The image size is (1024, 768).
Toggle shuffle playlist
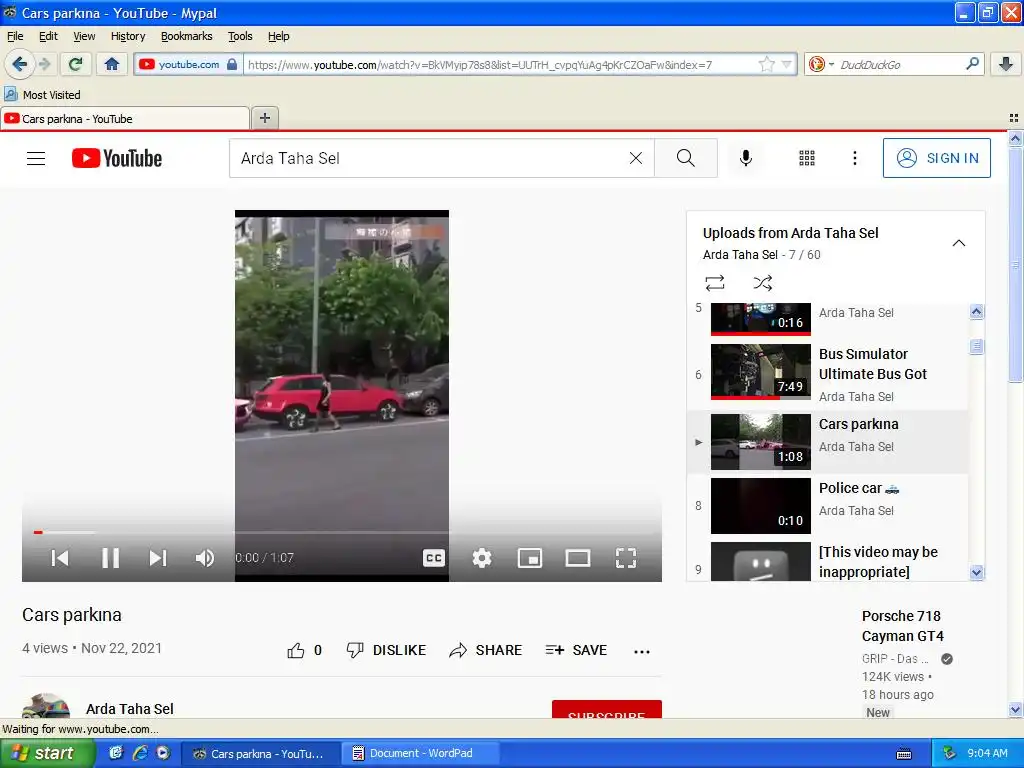click(x=763, y=283)
